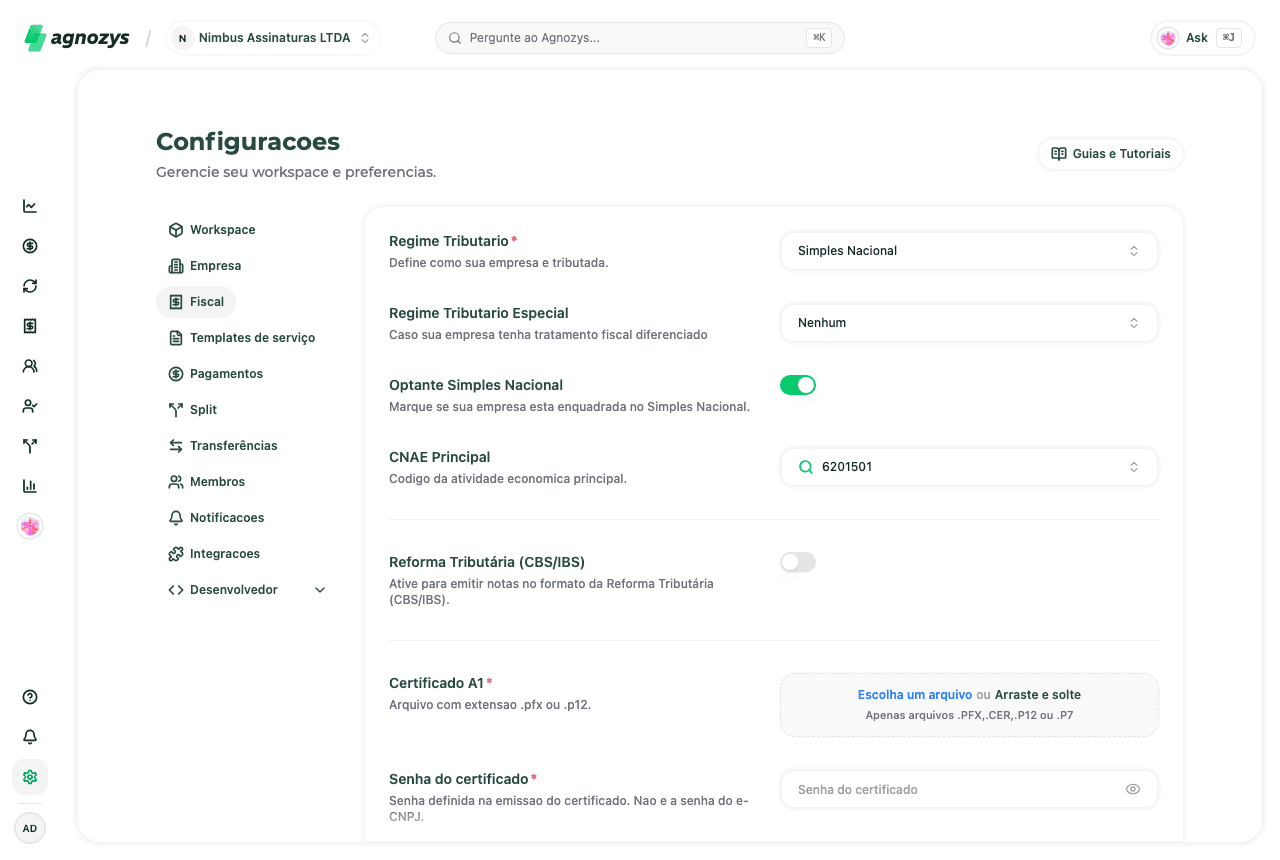This screenshot has height=860, width=1280.
Task: Switch company via Nimbus Assinaturas LTDA selector
Action: [x=273, y=38]
